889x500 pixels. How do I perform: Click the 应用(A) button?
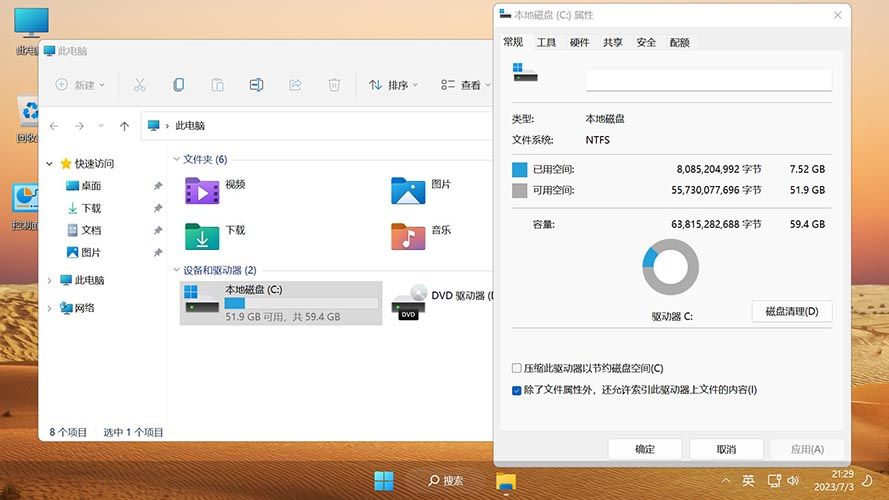[807, 449]
